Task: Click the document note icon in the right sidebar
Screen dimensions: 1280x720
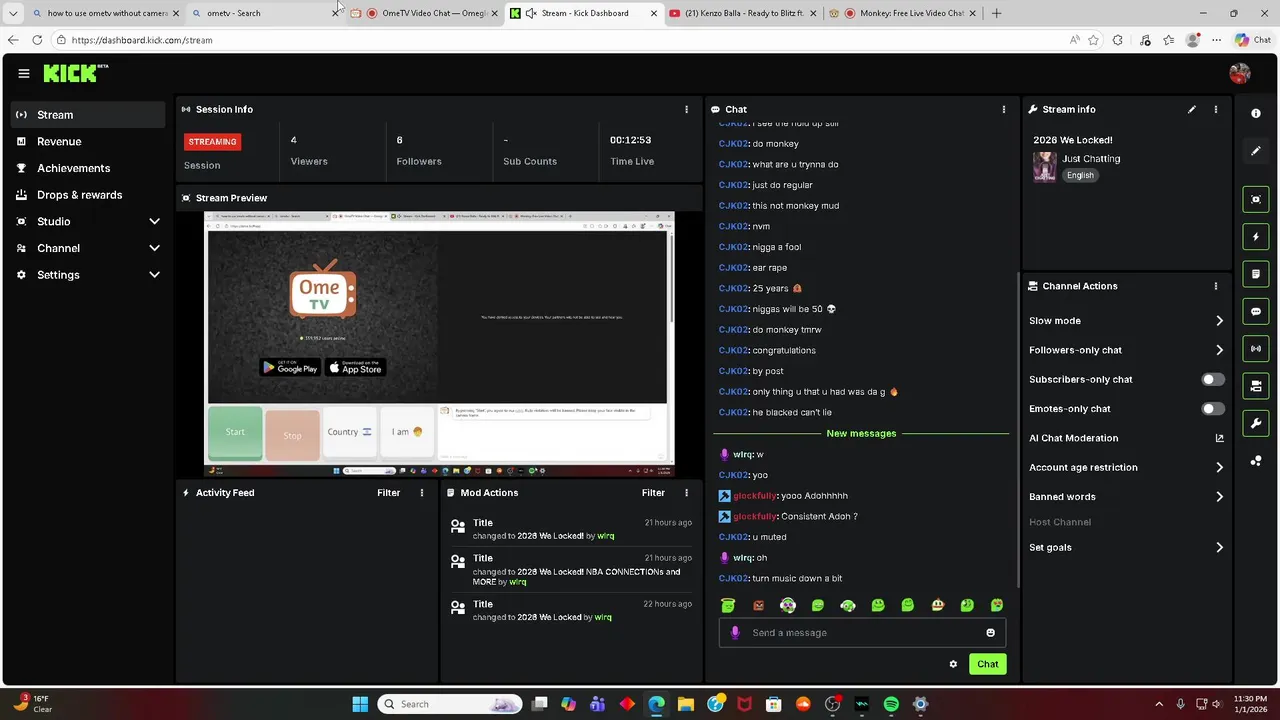Action: (x=1256, y=274)
